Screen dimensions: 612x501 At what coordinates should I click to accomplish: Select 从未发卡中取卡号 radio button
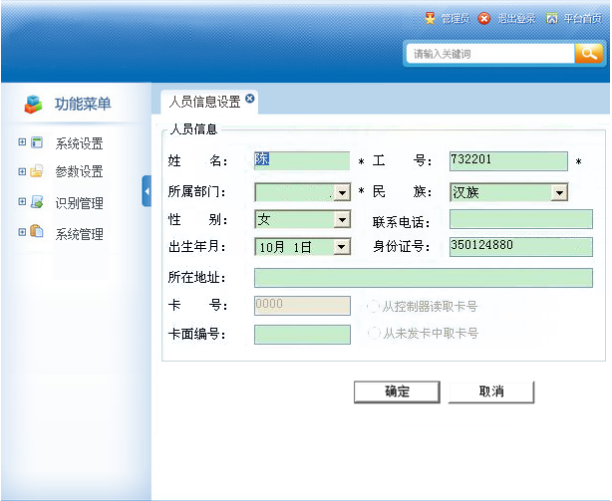[x=374, y=333]
